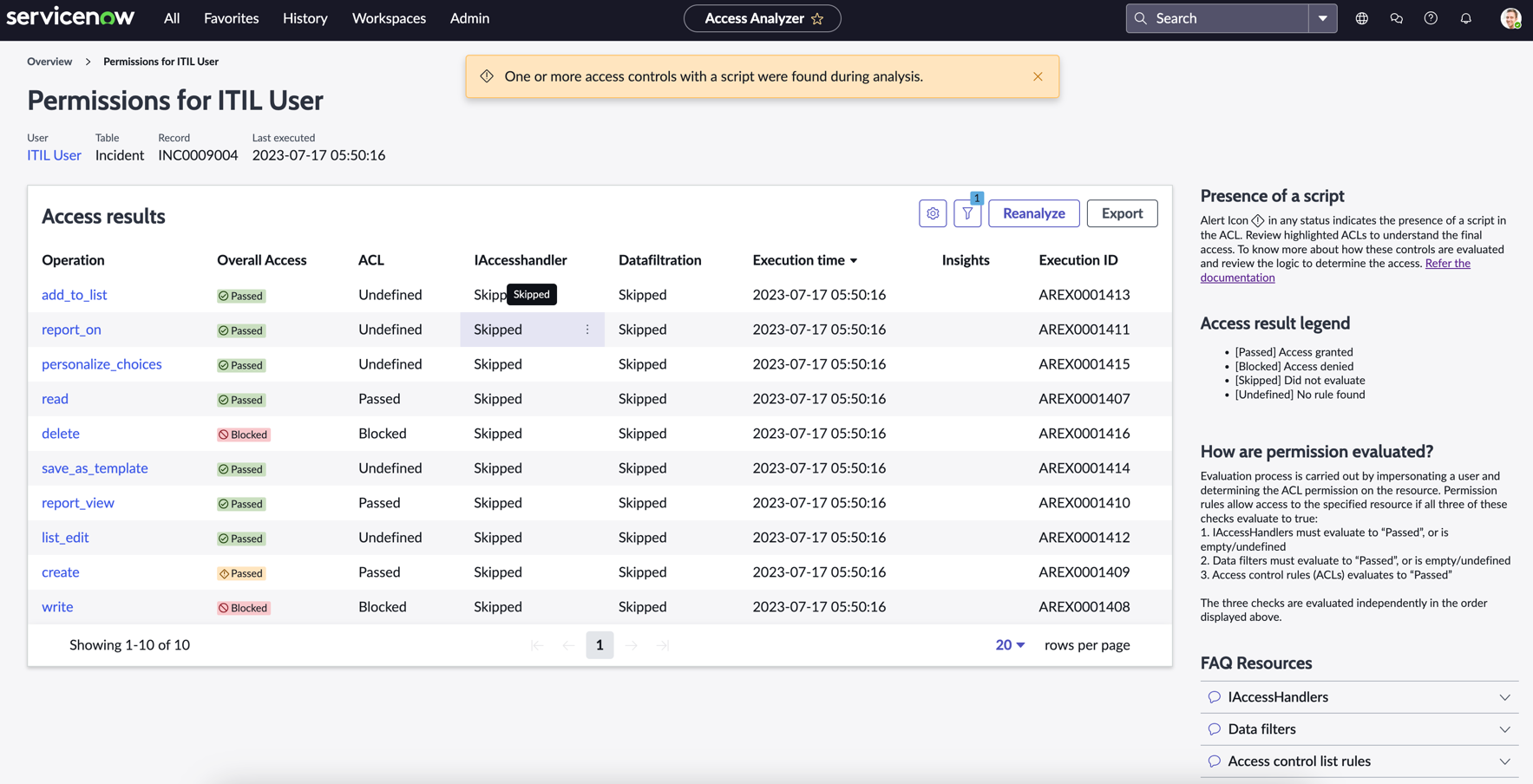Click the Blocked badge in the write row
Viewport: 1533px width, 784px height.
(244, 608)
